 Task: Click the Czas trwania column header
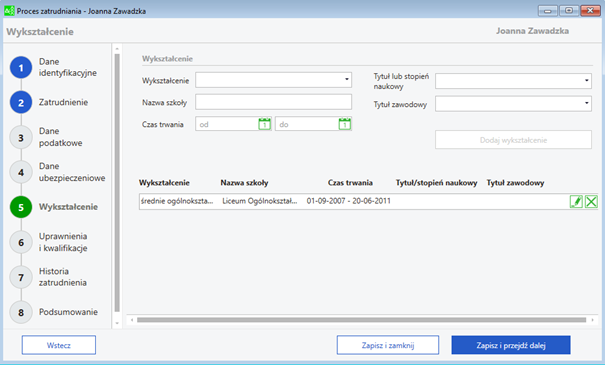(x=350, y=183)
